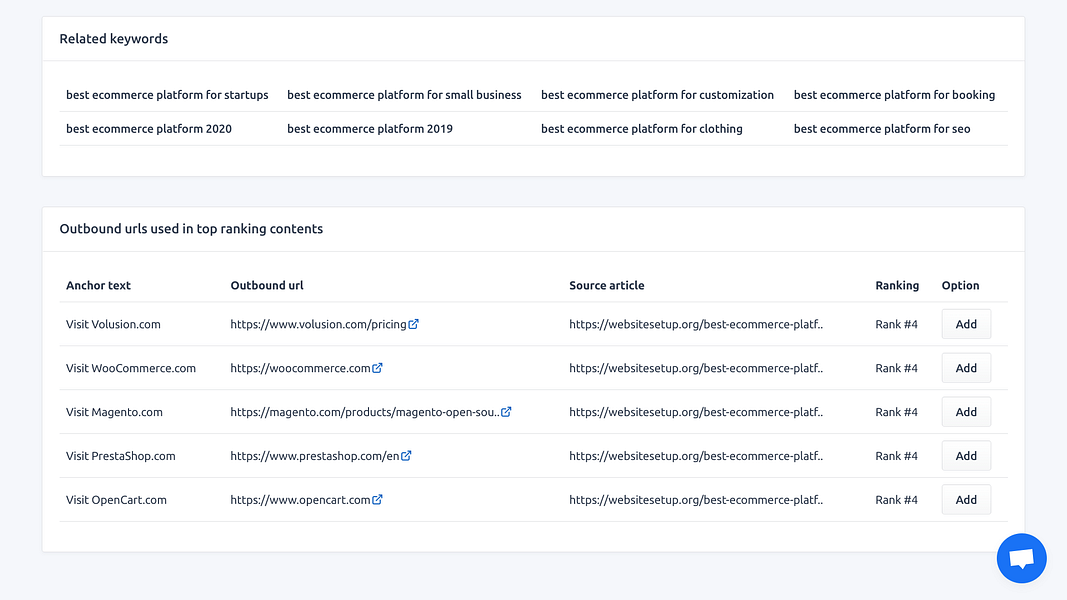1067x600 pixels.
Task: Click 'Rank #4' in the OpenCart row
Action: [896, 499]
